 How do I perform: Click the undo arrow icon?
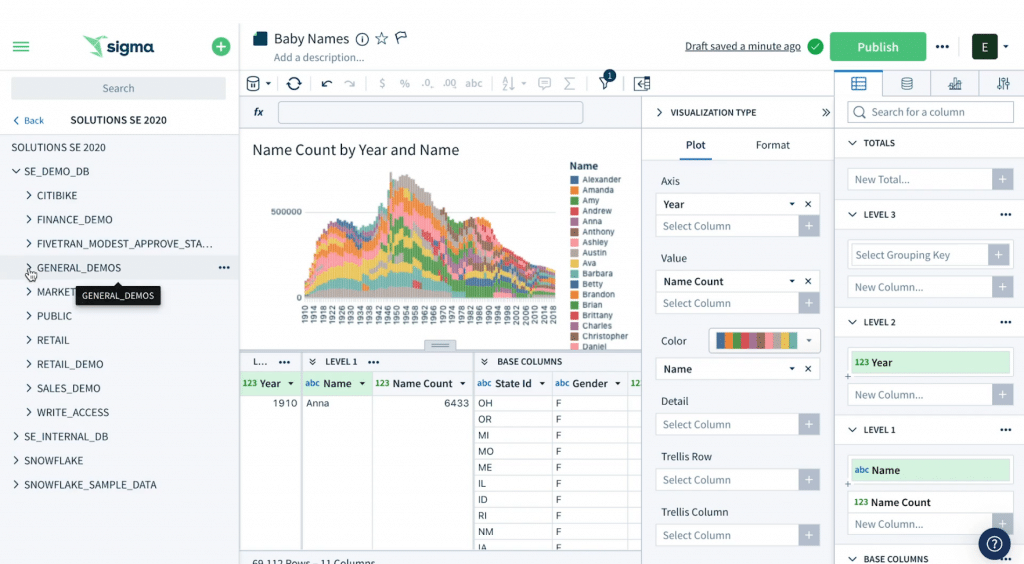[327, 84]
